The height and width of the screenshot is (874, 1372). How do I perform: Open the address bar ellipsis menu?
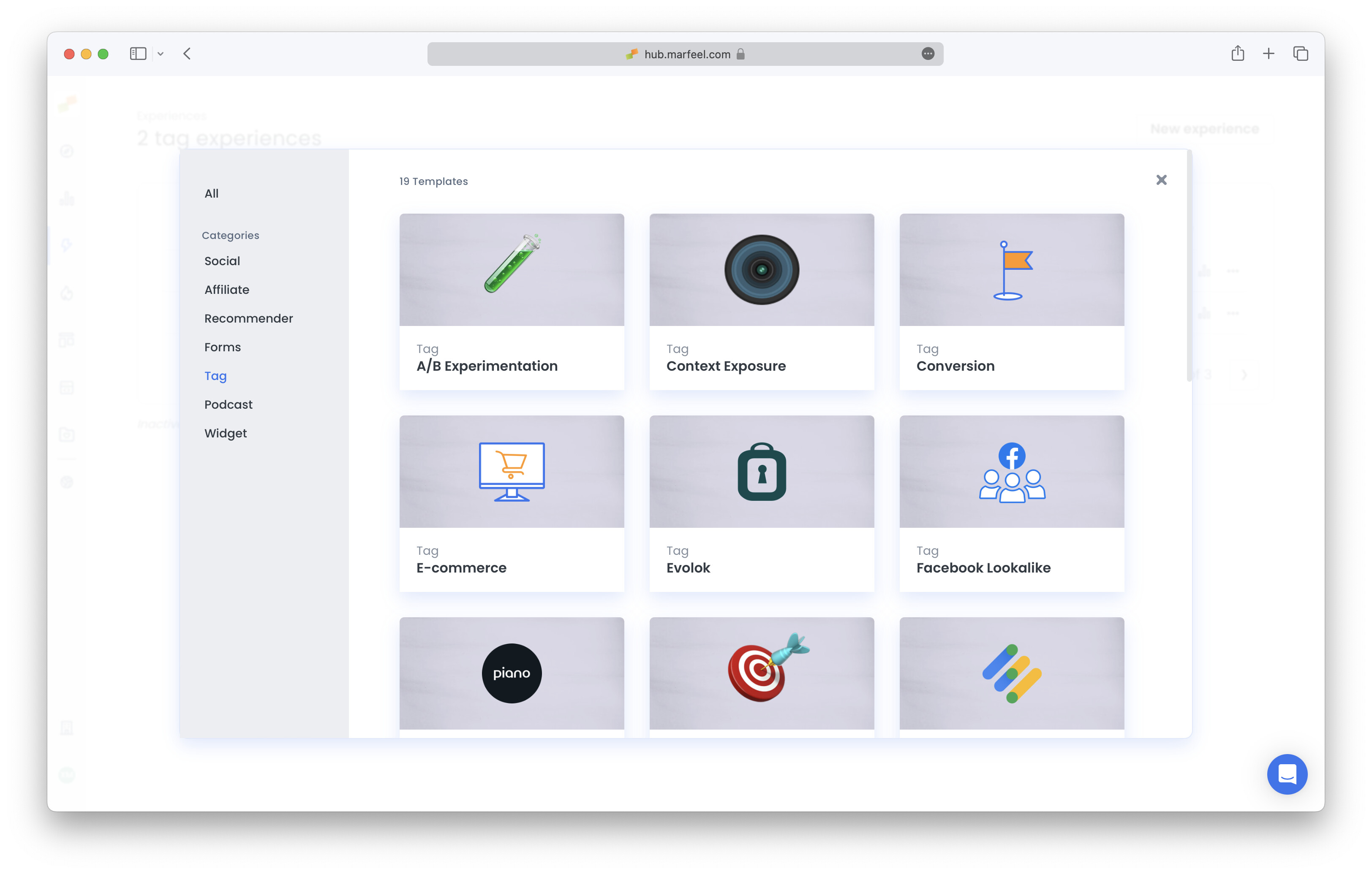[x=929, y=54]
